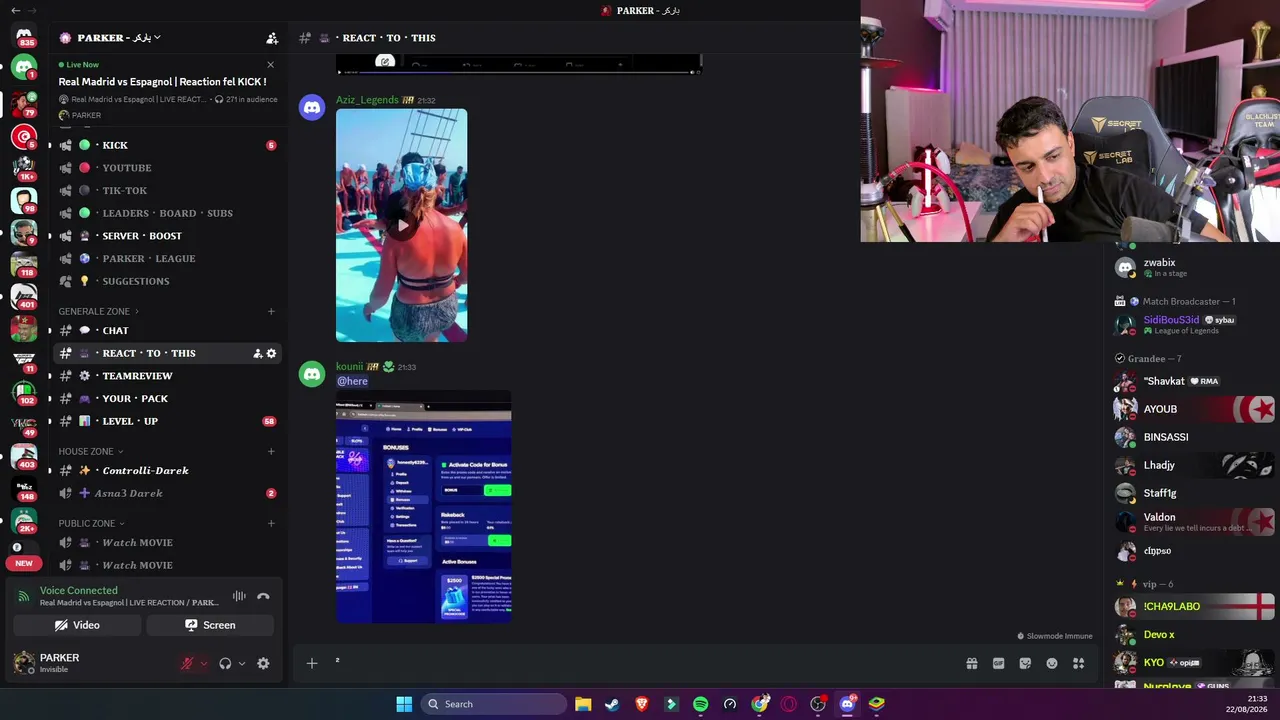1280x720 pixels.
Task: Open the GIF picker
Action: click(998, 663)
